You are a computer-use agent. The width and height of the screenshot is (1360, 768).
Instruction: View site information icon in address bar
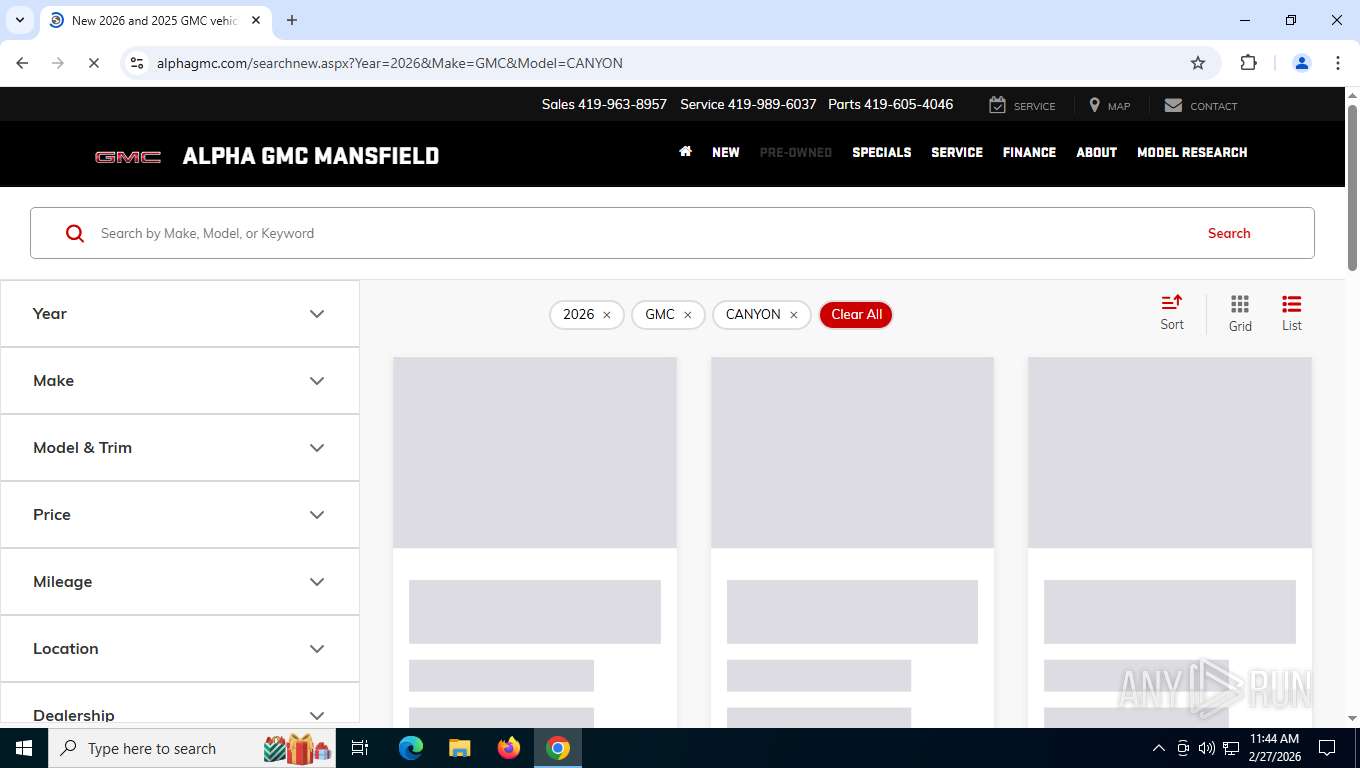(x=138, y=63)
